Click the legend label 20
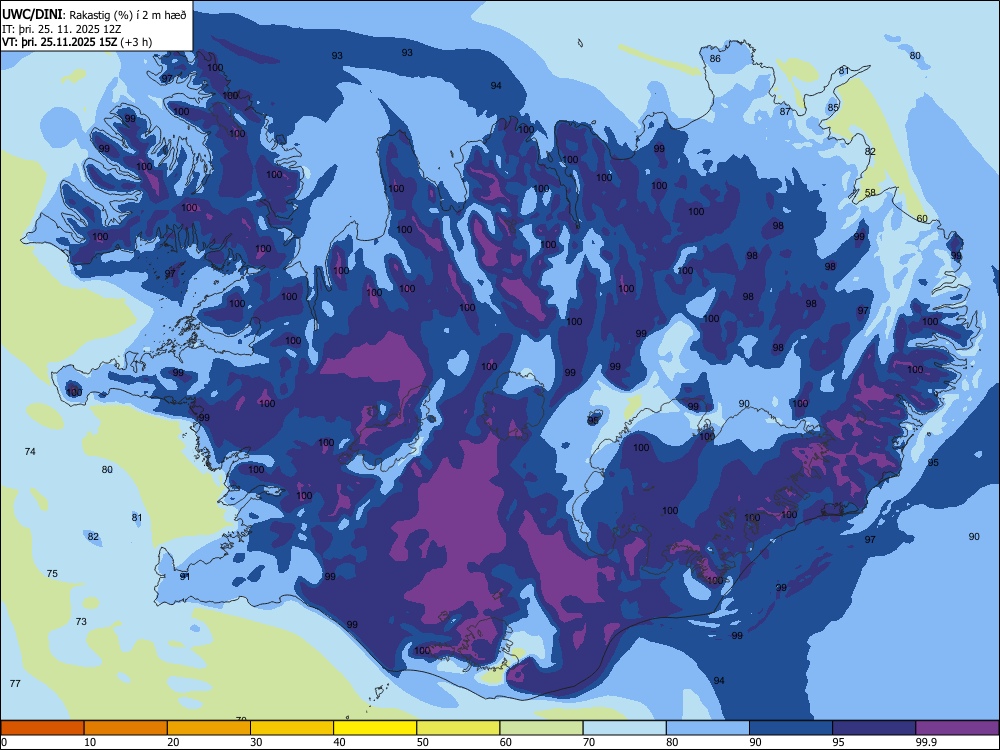This screenshot has height=750, width=1000. 173,742
